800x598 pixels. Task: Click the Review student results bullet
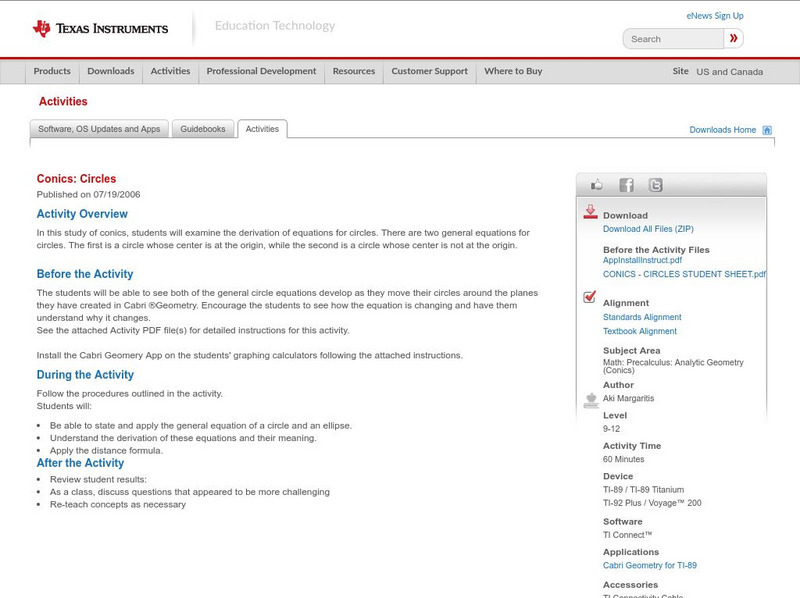pyautogui.click(x=98, y=480)
